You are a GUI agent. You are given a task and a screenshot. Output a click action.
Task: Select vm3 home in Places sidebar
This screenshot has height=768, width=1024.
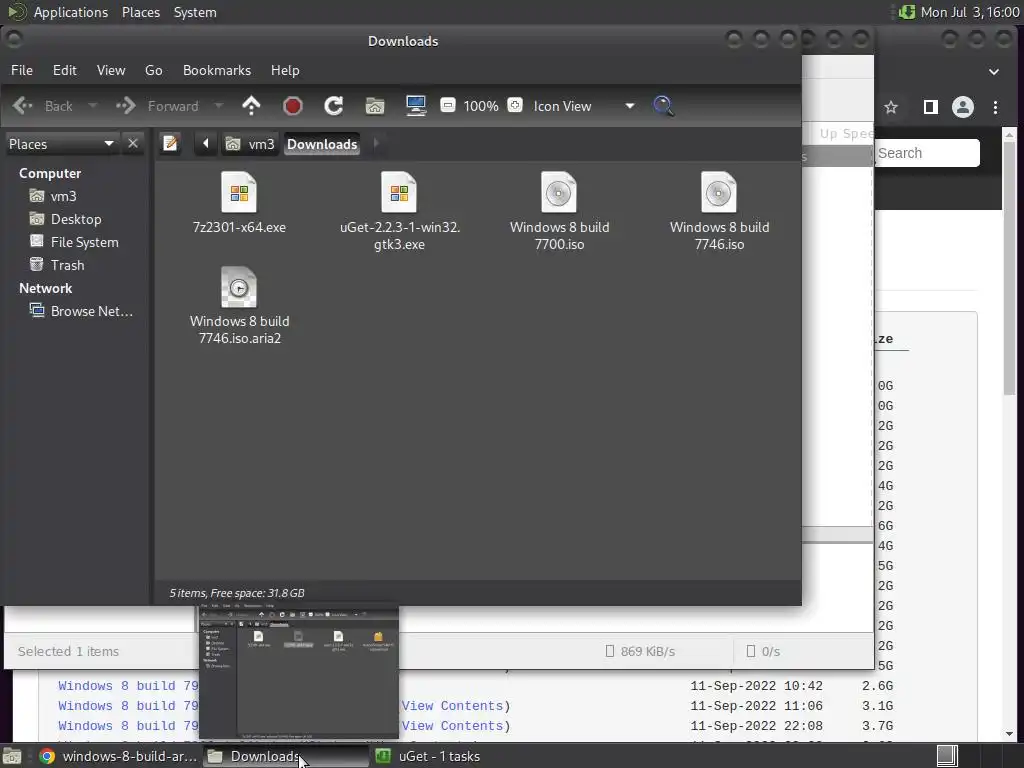tap(54, 196)
